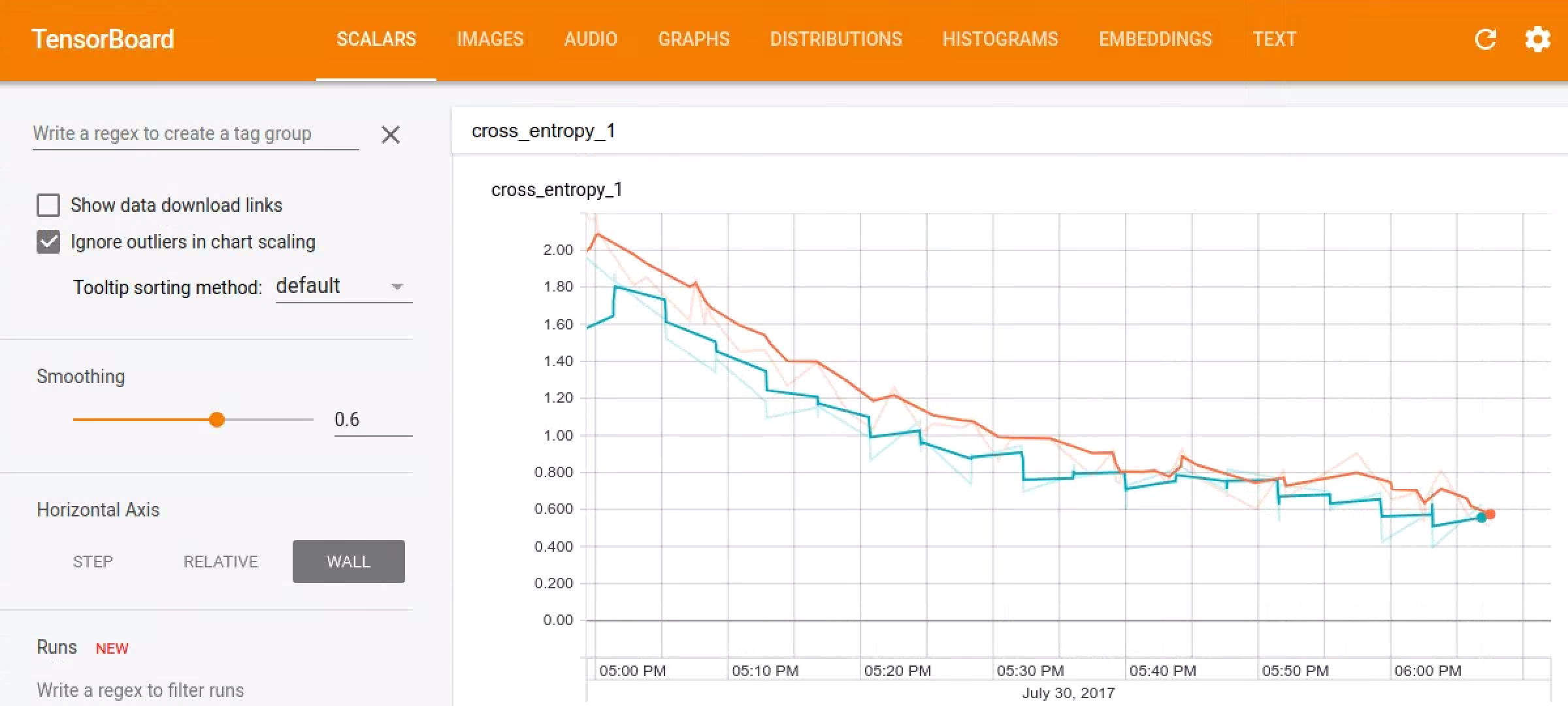1568x706 pixels.
Task: Open the DISTRIBUTIONS tab
Action: pos(836,39)
